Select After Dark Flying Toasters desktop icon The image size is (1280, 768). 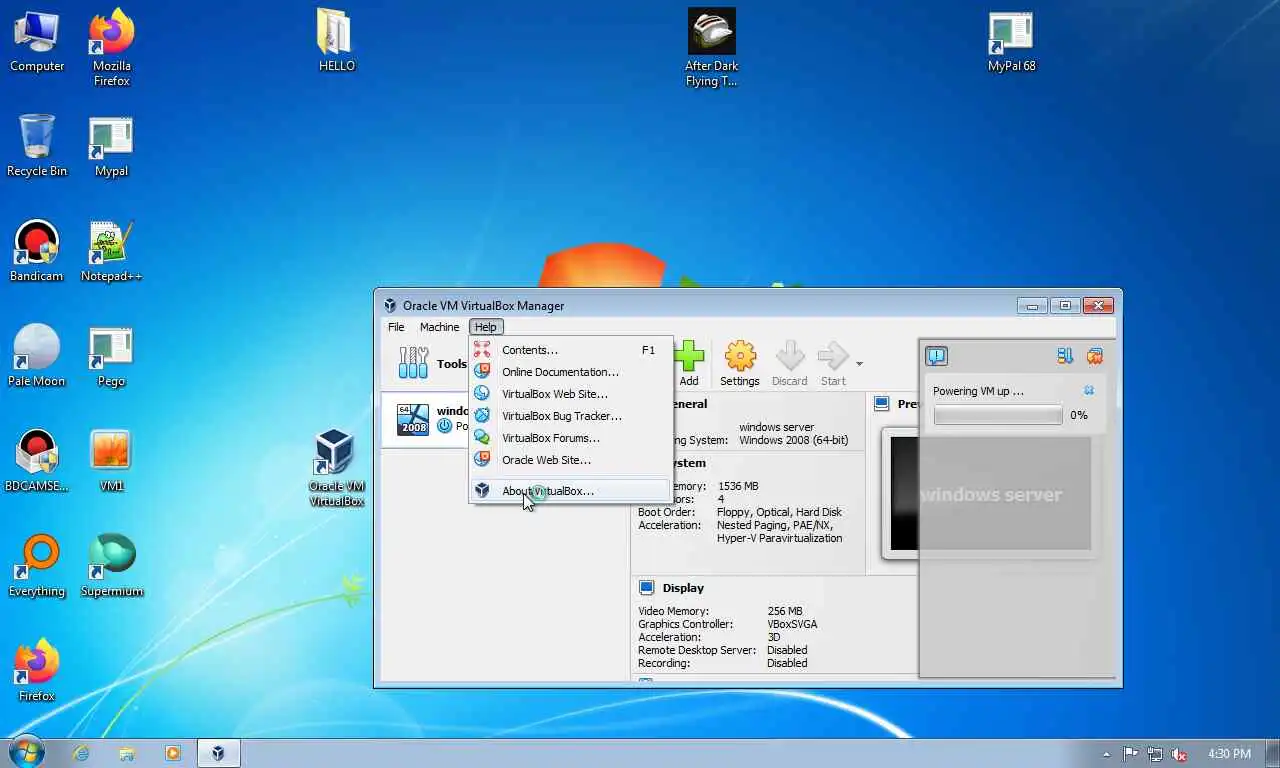[x=712, y=48]
